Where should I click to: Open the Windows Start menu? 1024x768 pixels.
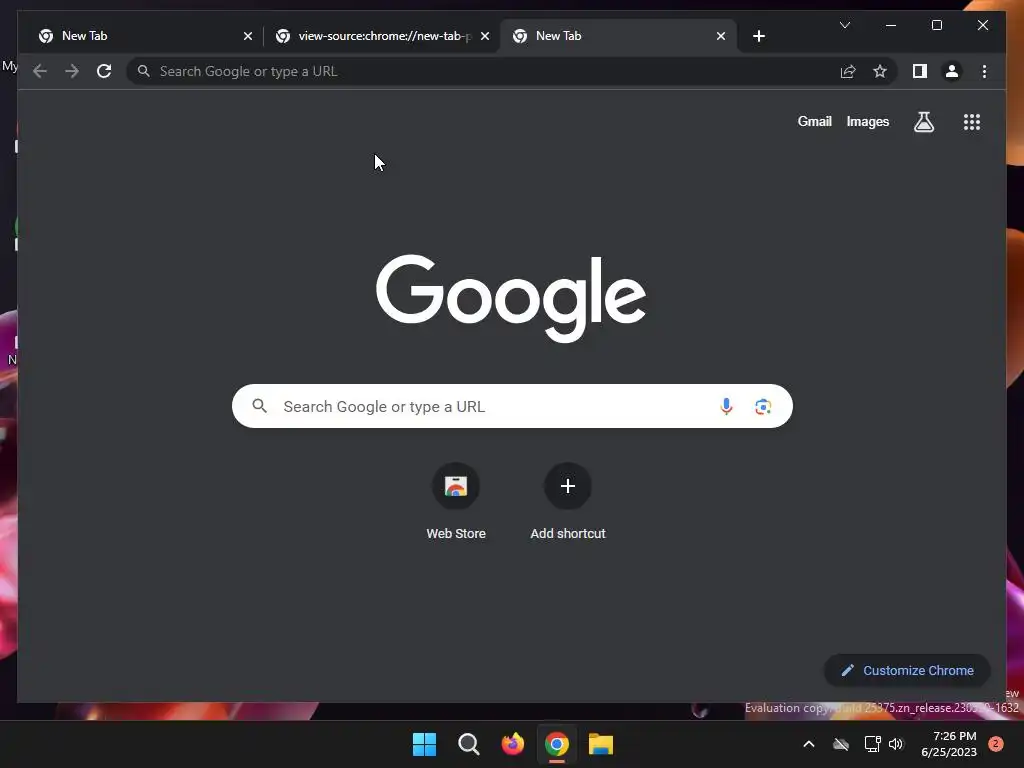pyautogui.click(x=424, y=744)
